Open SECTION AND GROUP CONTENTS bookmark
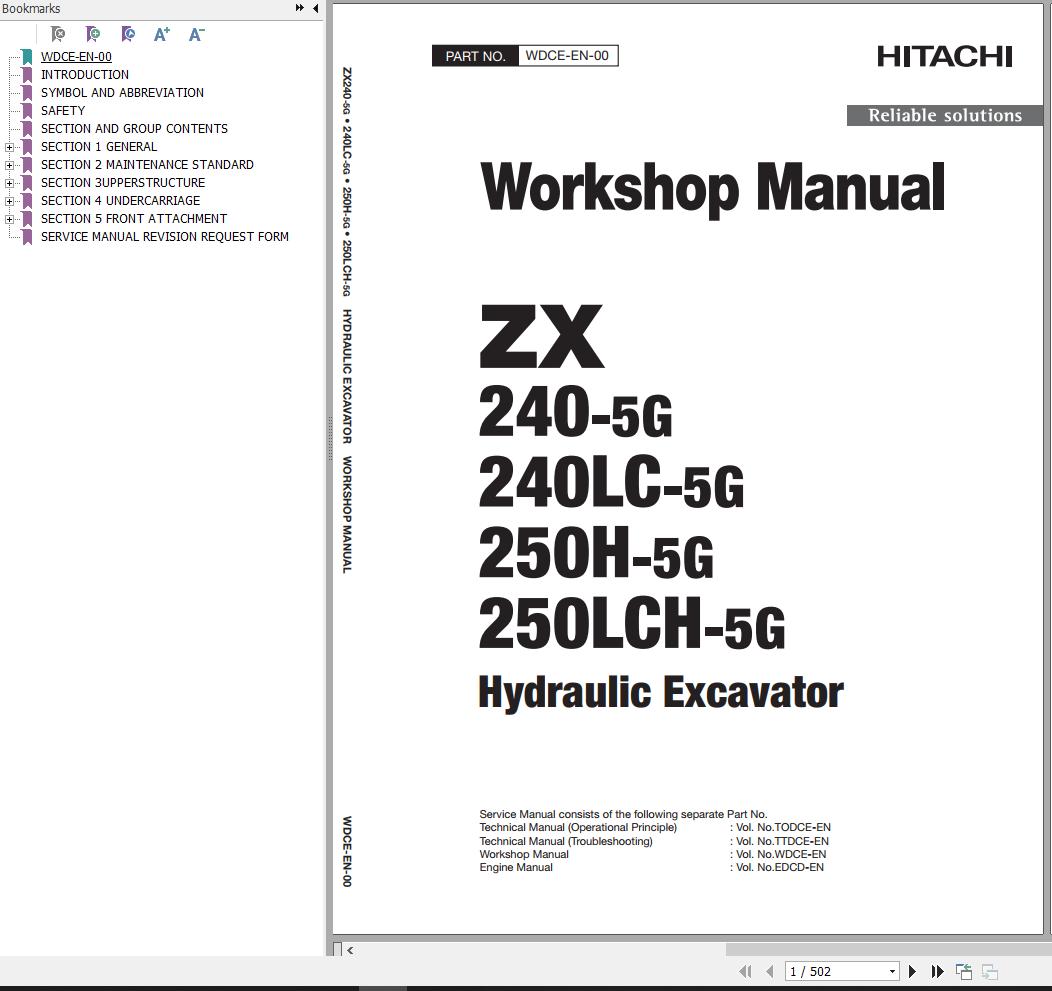This screenshot has height=991, width=1052. (x=134, y=129)
